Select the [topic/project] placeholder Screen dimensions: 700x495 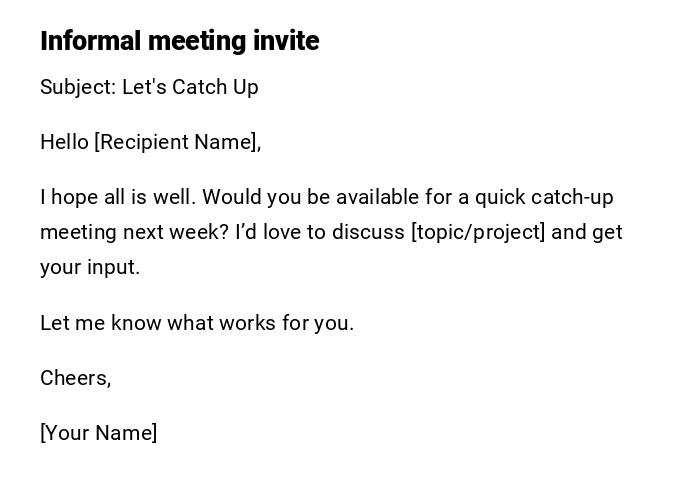click(x=478, y=232)
